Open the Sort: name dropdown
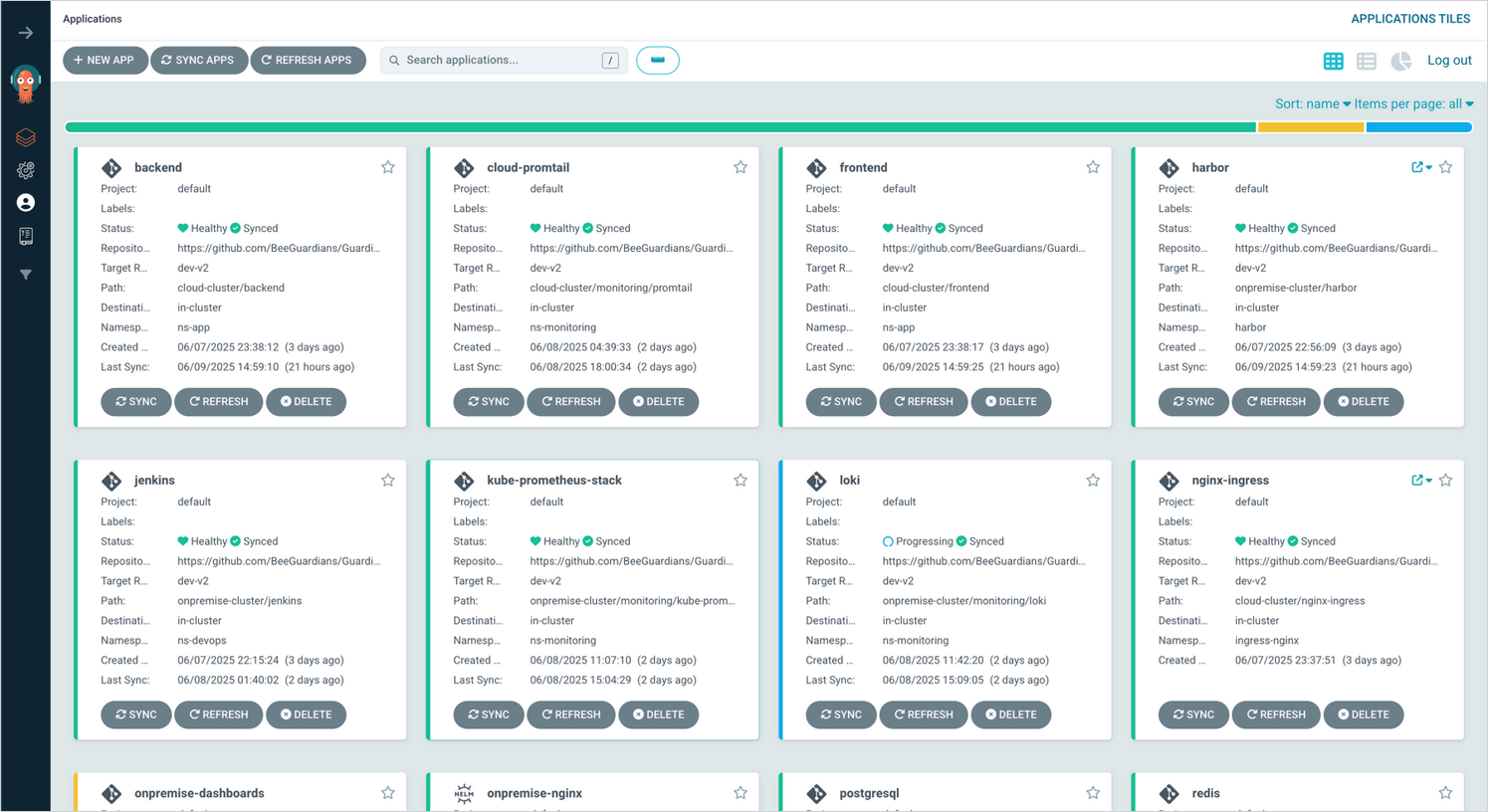The width and height of the screenshot is (1488, 812). 1313,103
